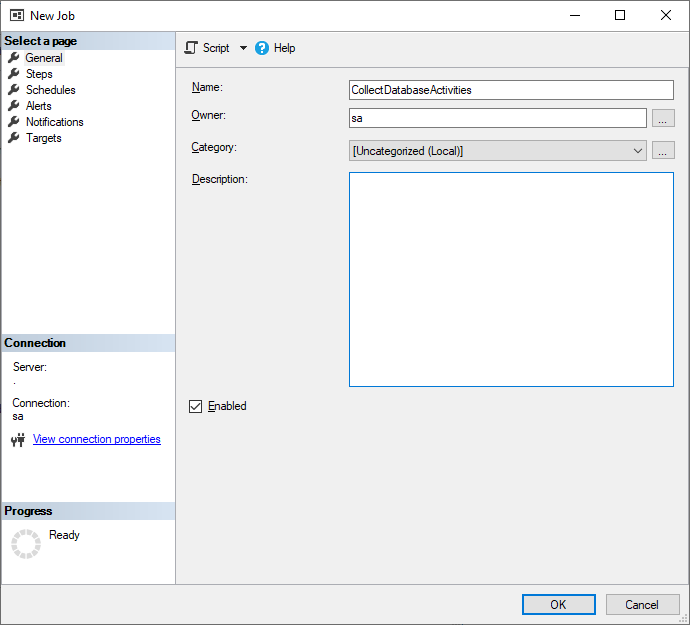Click the Cancel button
Image resolution: width=690 pixels, height=625 pixels.
[642, 604]
